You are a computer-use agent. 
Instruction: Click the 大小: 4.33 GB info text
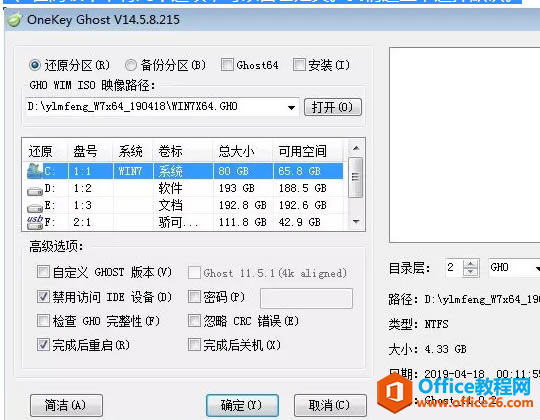(427, 349)
